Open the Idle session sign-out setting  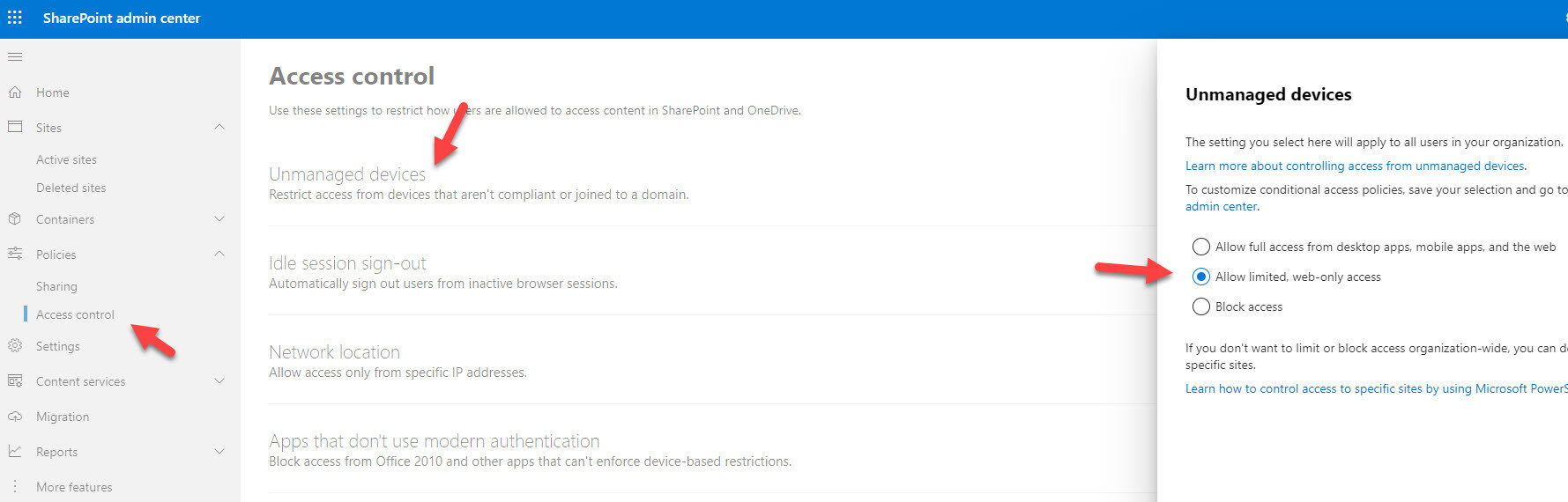tap(347, 263)
